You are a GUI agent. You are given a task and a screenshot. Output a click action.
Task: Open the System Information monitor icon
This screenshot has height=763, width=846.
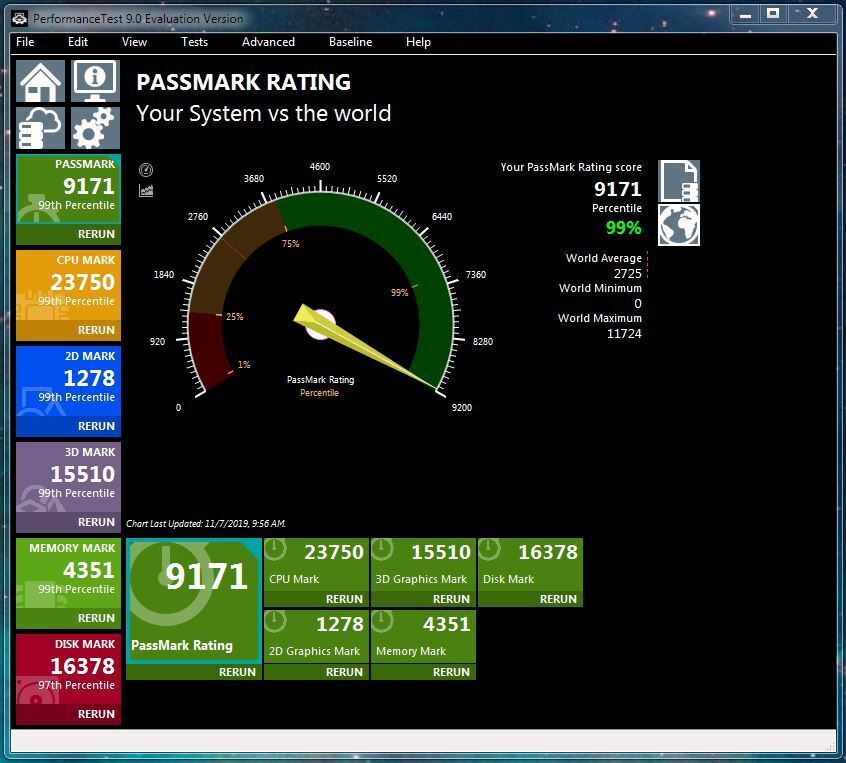[x=95, y=81]
